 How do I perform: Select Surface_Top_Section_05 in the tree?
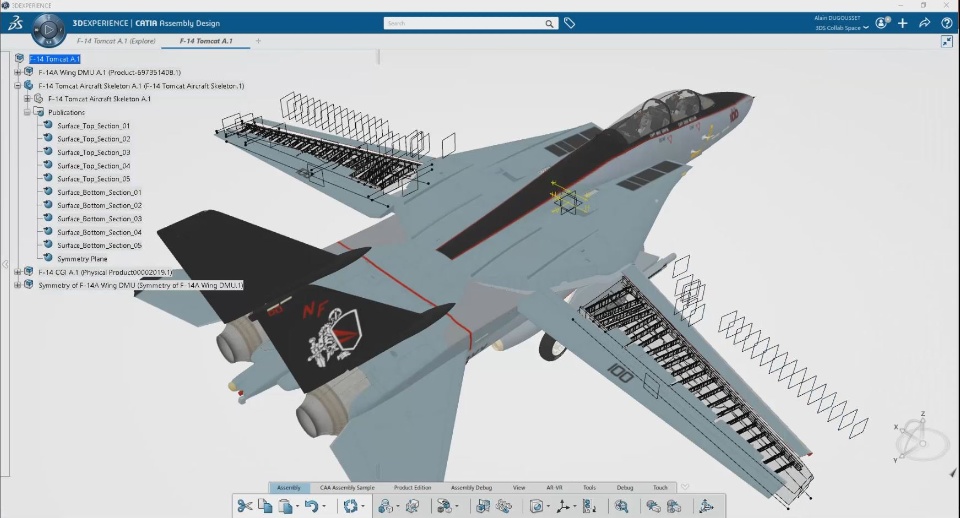tap(94, 179)
